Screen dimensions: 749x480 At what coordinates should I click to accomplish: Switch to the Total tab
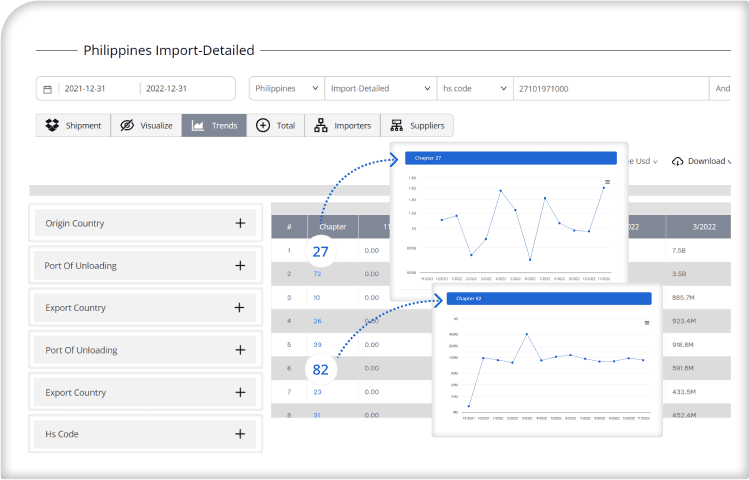tap(276, 126)
